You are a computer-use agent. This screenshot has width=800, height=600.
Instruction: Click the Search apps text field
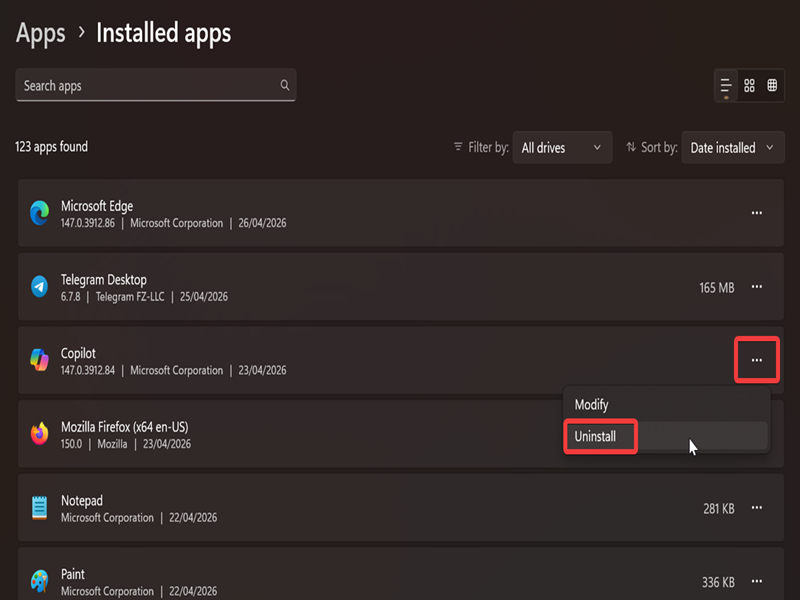(145, 86)
